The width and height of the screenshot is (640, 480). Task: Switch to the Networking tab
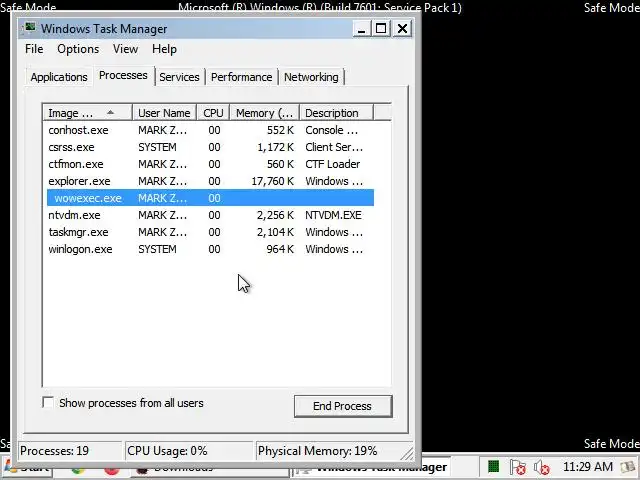[311, 77]
